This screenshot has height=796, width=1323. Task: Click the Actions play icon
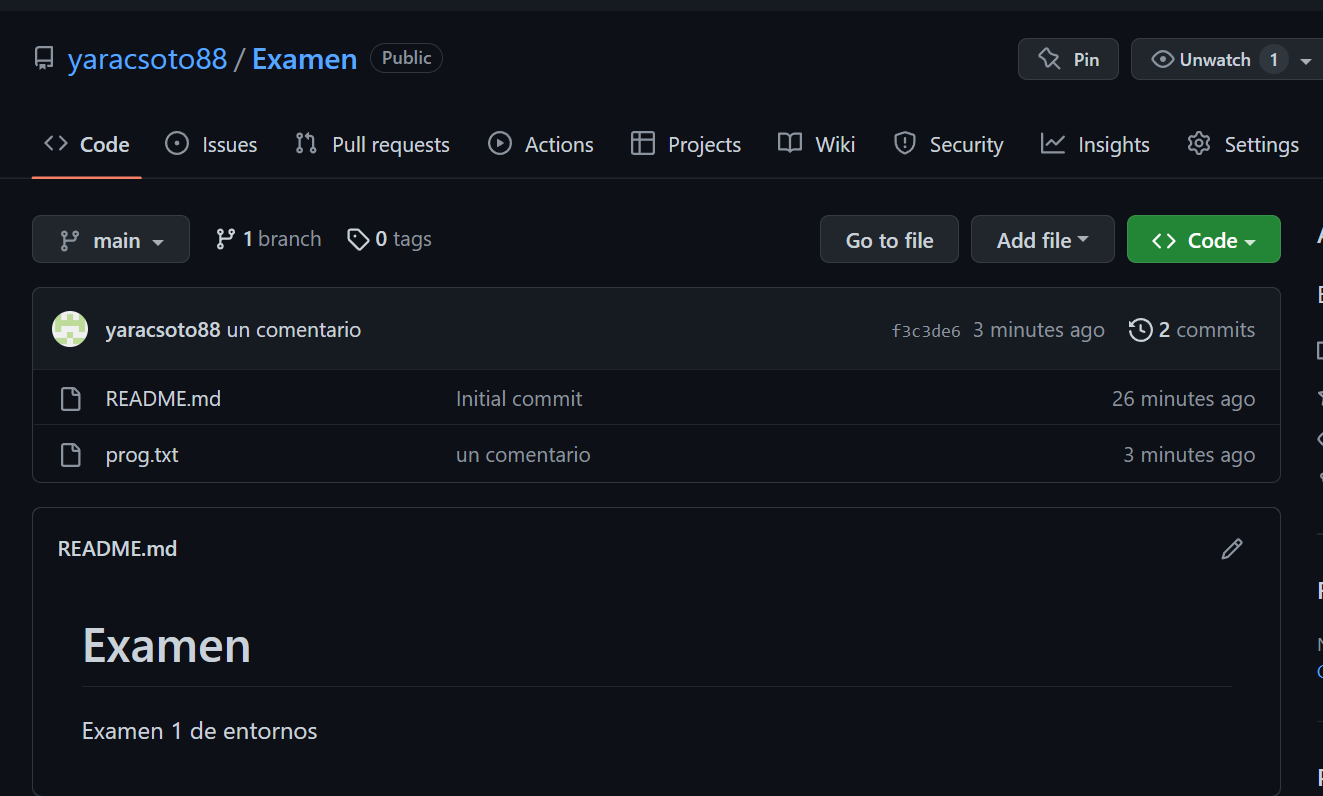(x=499, y=143)
